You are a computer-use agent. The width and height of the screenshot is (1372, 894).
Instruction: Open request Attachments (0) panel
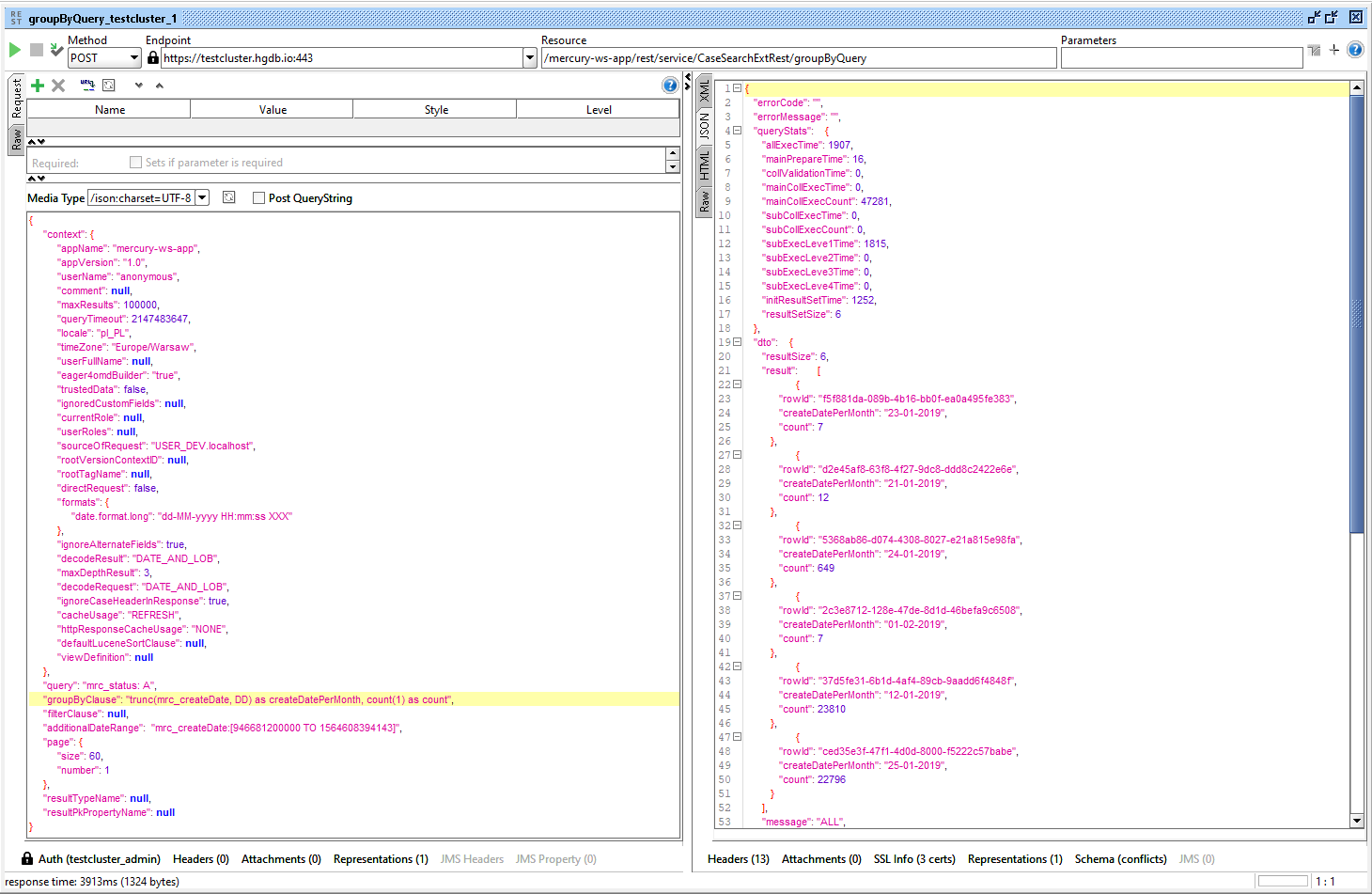(281, 859)
